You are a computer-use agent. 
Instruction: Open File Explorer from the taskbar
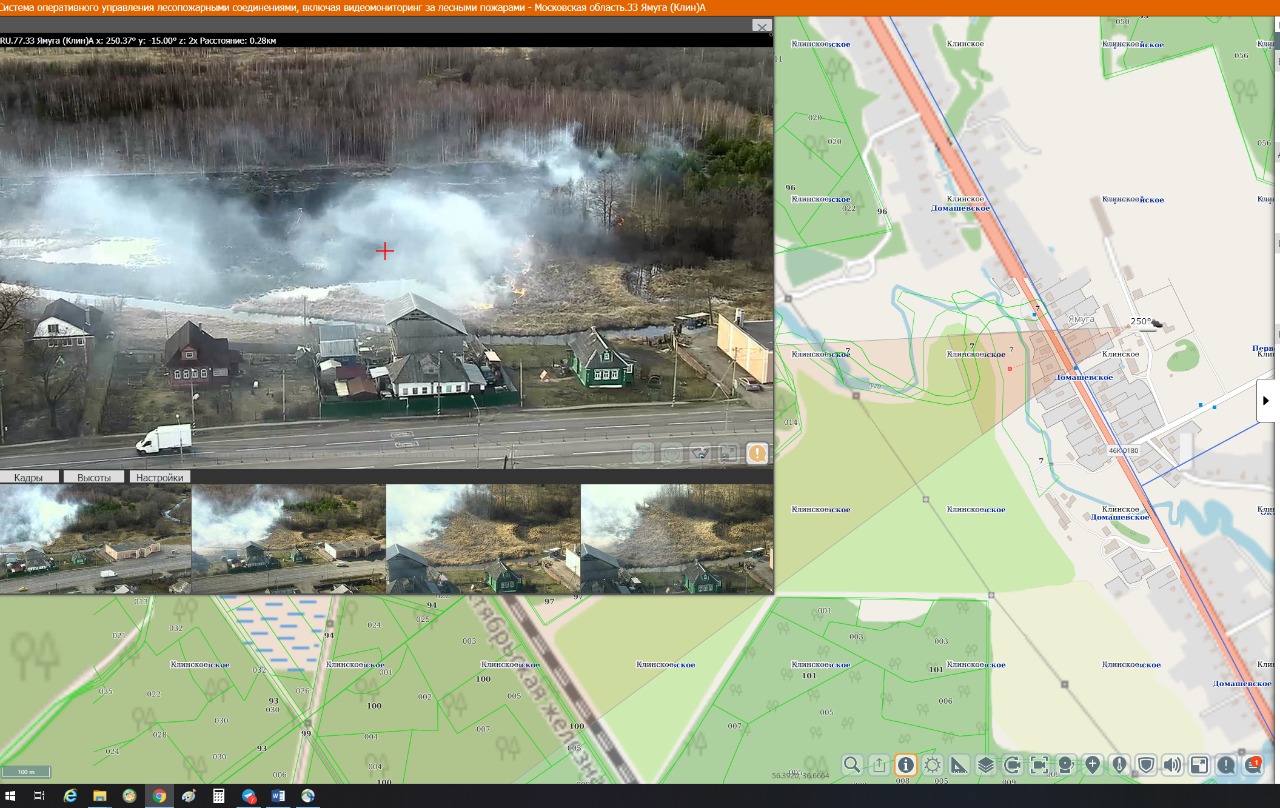pyautogui.click(x=100, y=796)
